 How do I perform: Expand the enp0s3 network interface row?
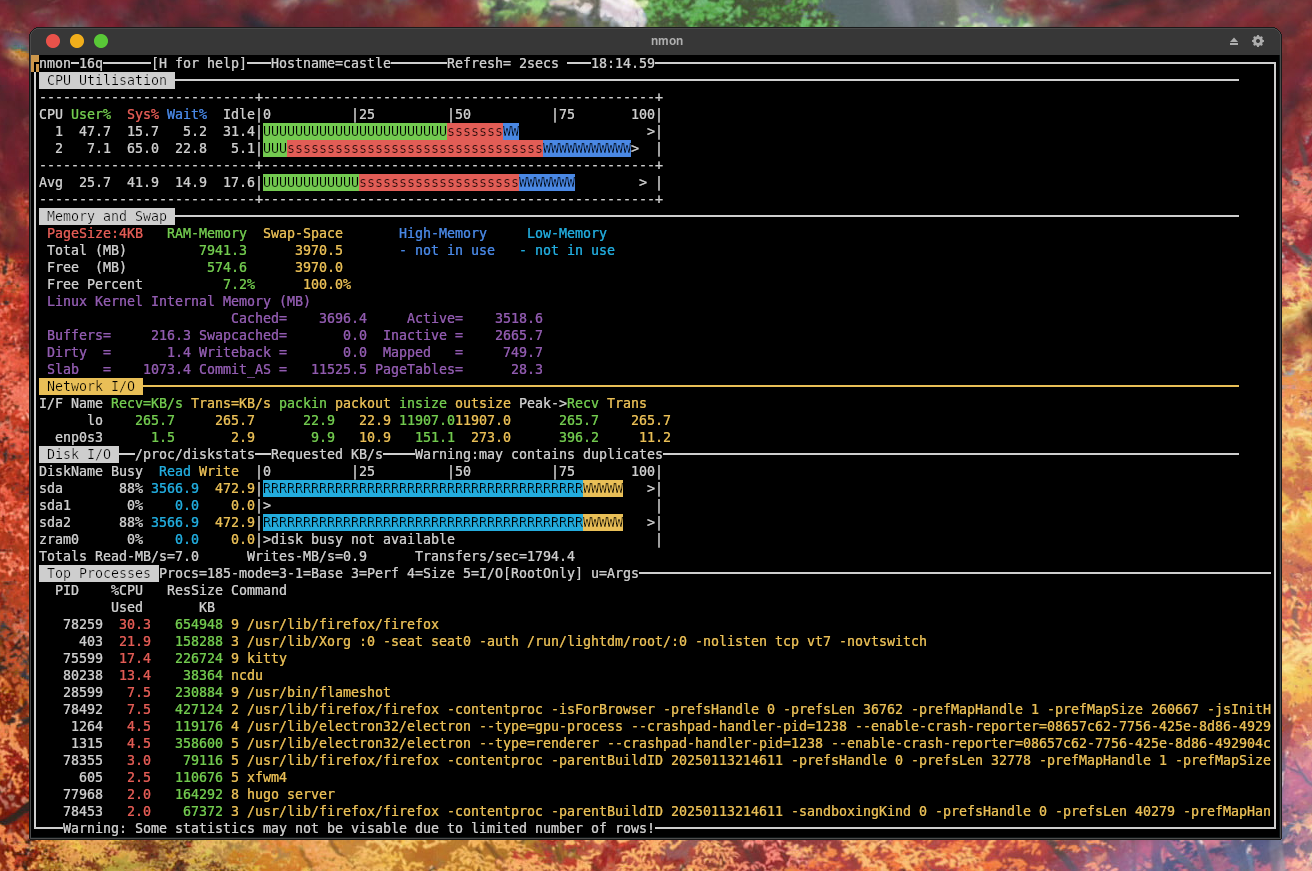(x=78, y=437)
